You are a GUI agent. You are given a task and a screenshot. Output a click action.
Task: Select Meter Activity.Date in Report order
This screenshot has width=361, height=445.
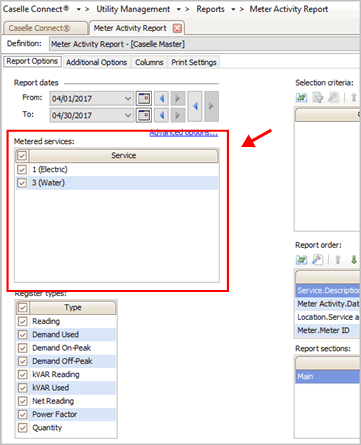[x=328, y=304]
